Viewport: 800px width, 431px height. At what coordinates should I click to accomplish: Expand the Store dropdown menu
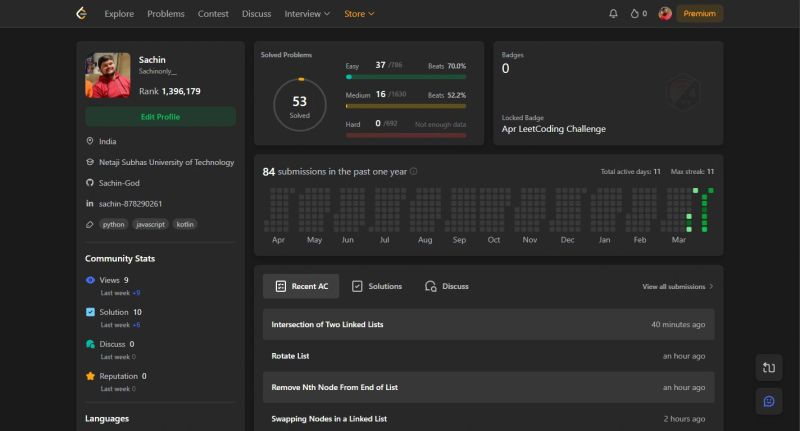pos(359,14)
